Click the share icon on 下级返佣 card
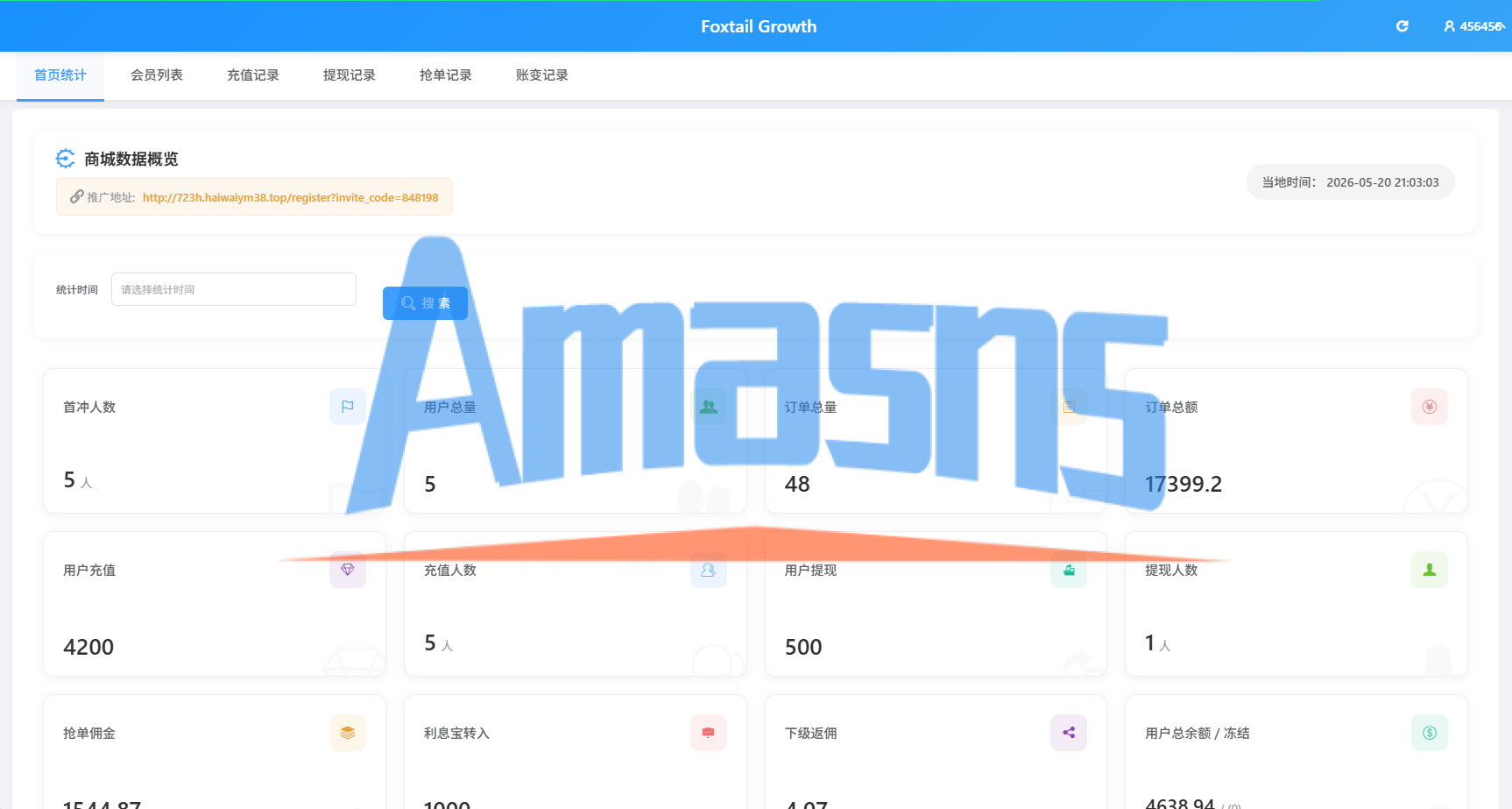Screen dimensions: 1512x809 1069,733
